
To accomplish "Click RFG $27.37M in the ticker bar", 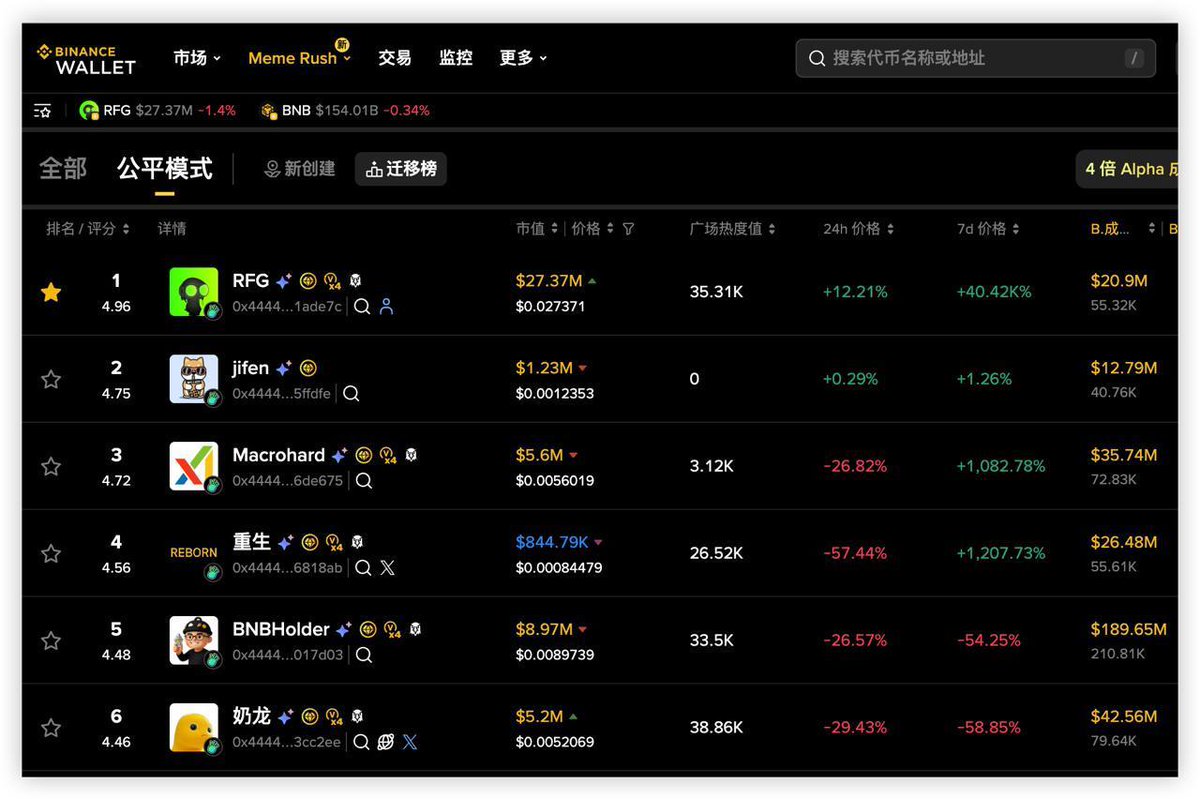I will [157, 111].
